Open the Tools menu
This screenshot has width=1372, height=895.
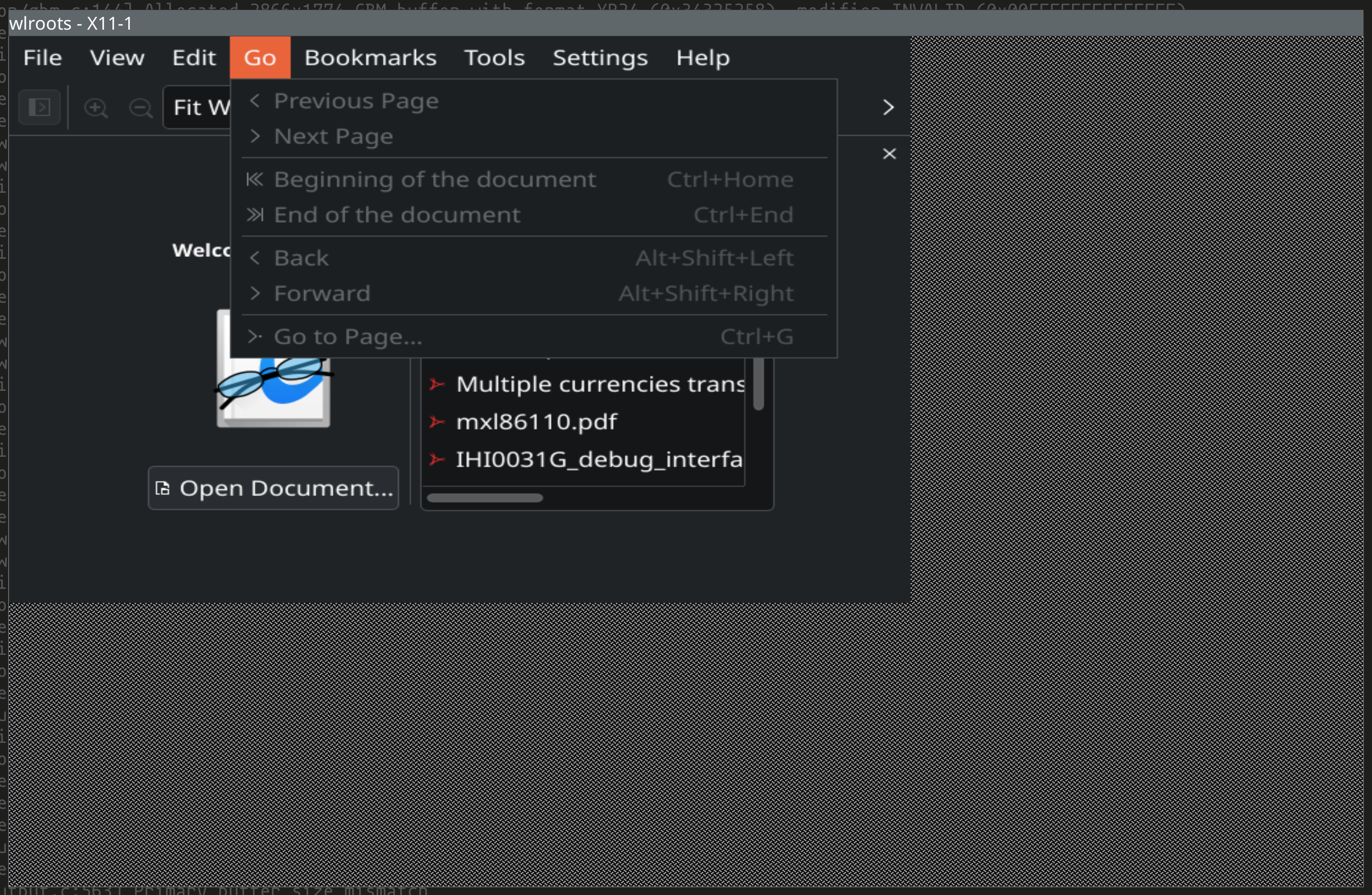pos(494,57)
